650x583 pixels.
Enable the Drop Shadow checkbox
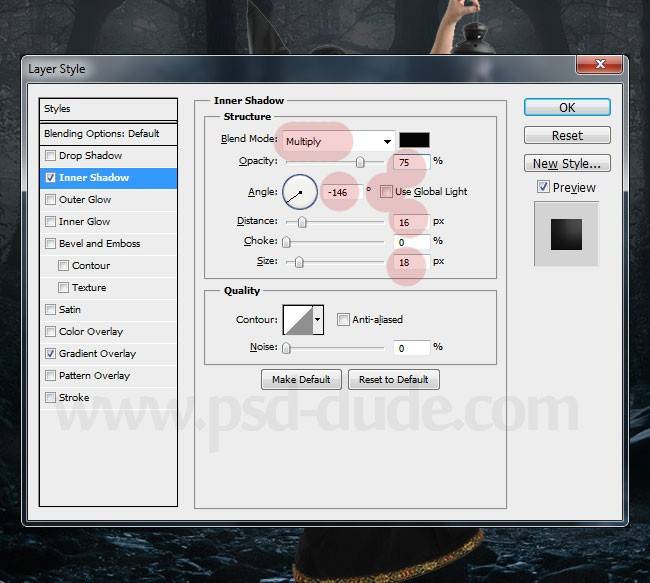pos(50,156)
